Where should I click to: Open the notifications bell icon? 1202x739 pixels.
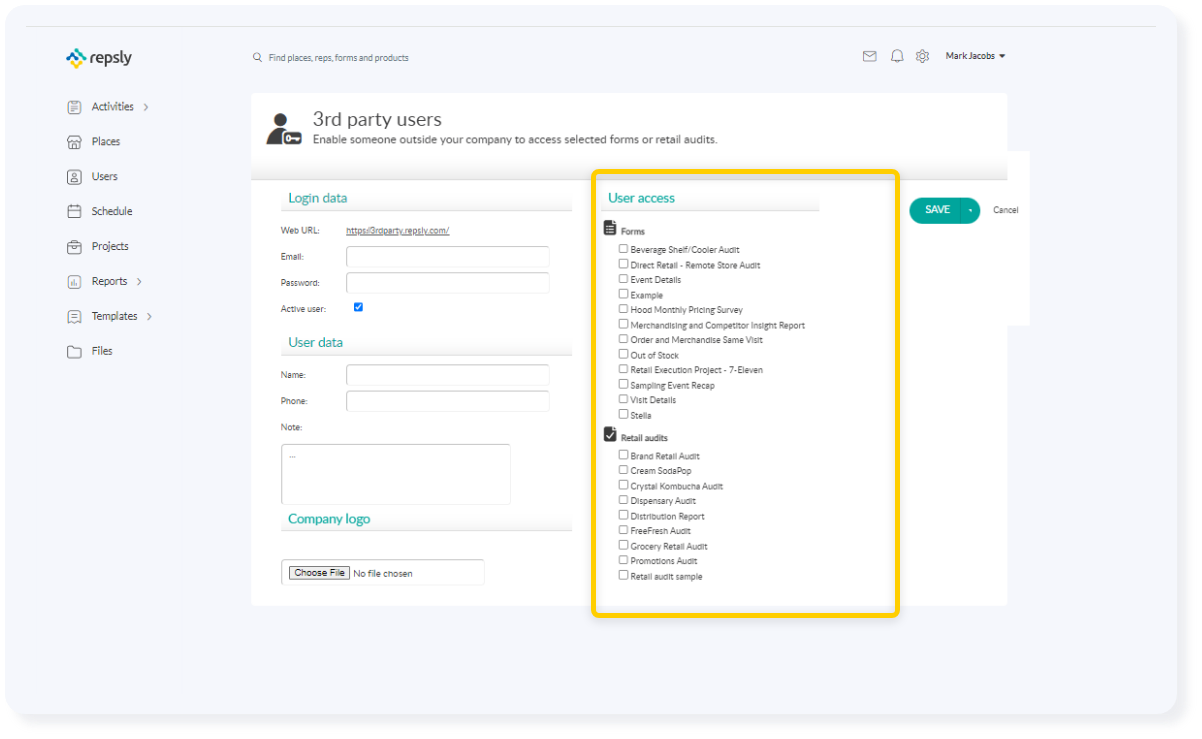tap(897, 56)
